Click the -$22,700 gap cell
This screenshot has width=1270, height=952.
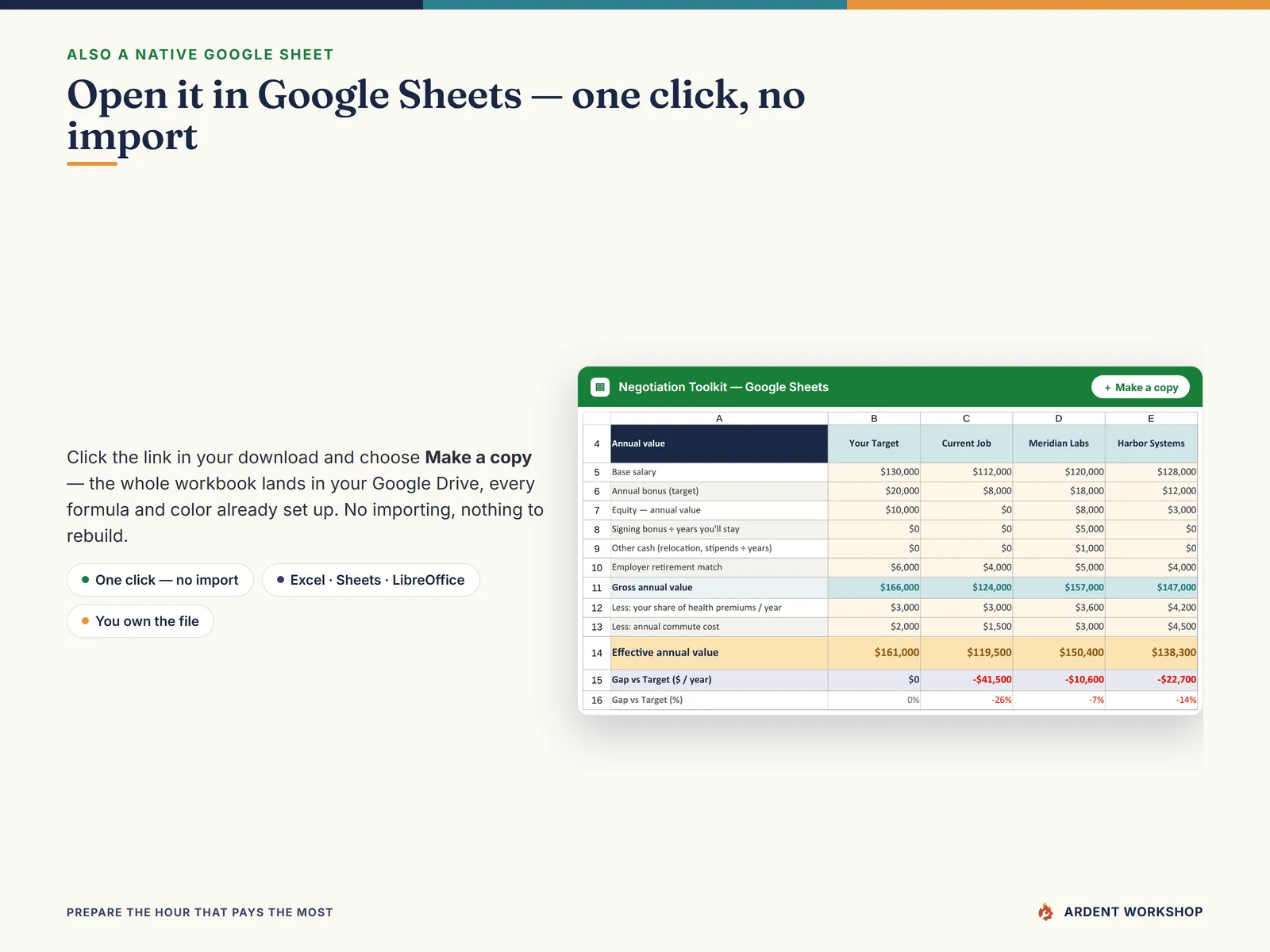point(1151,680)
